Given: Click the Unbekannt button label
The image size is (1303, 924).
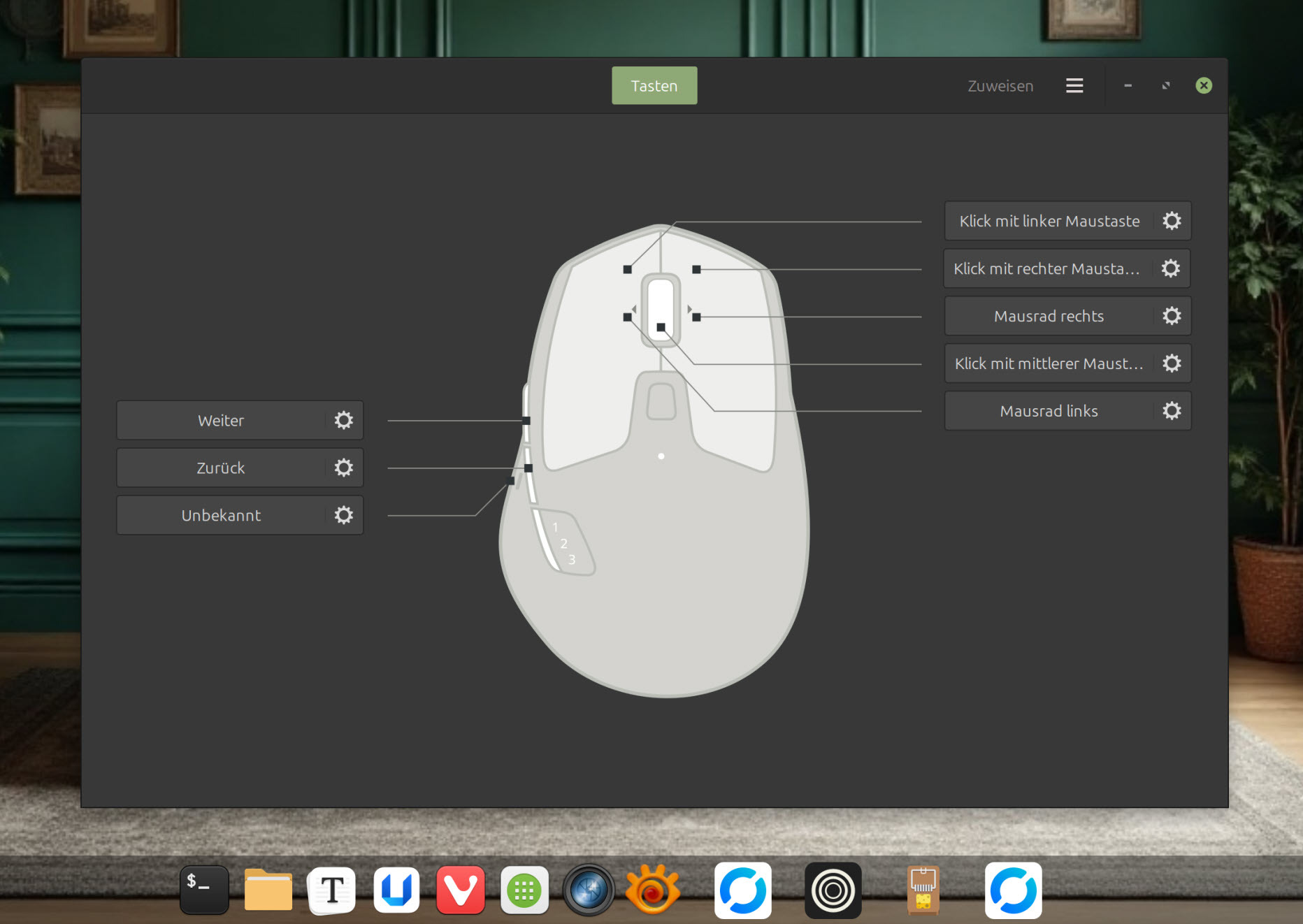Looking at the screenshot, I should [x=221, y=515].
